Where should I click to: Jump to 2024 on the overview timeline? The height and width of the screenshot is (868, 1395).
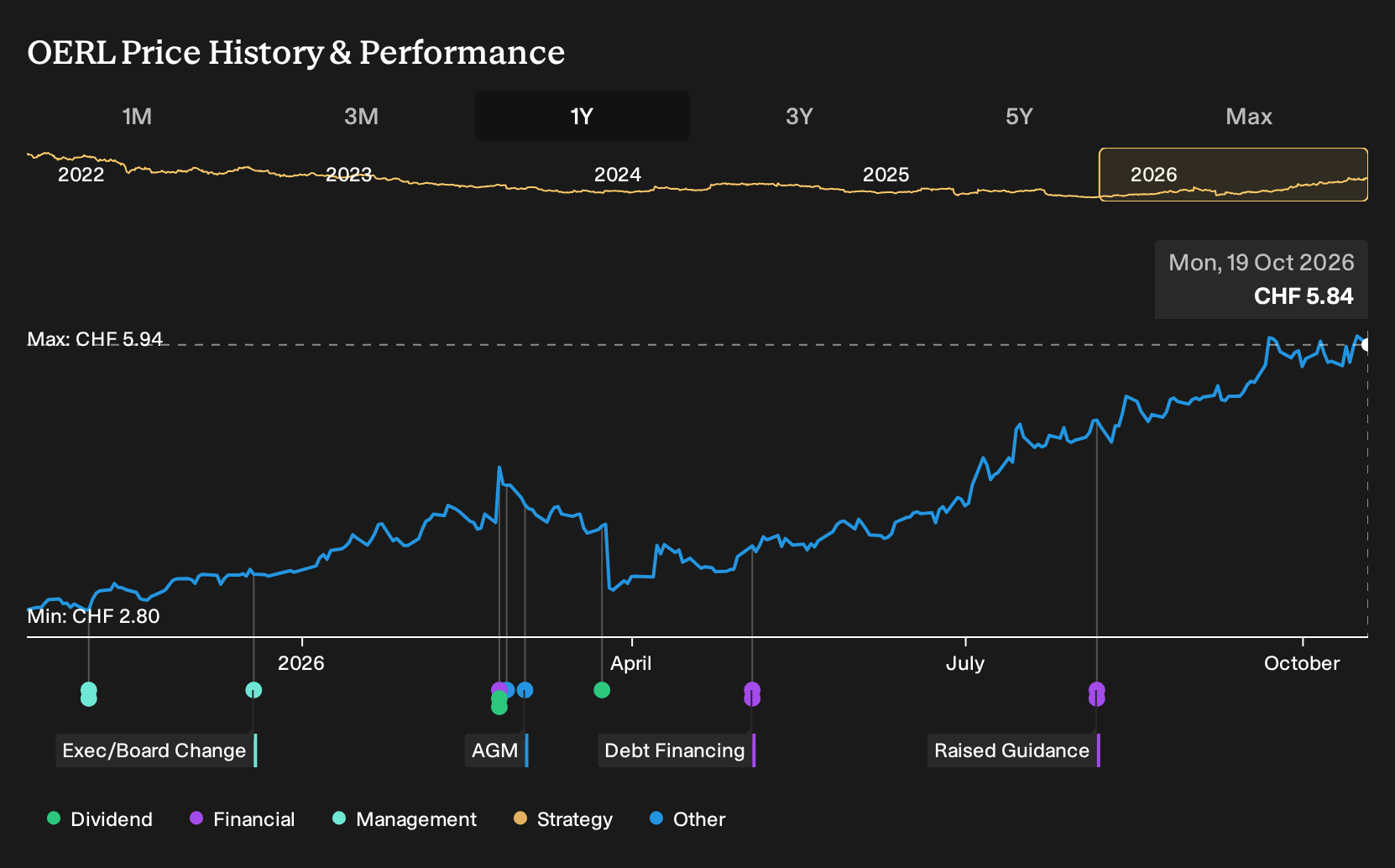618,175
